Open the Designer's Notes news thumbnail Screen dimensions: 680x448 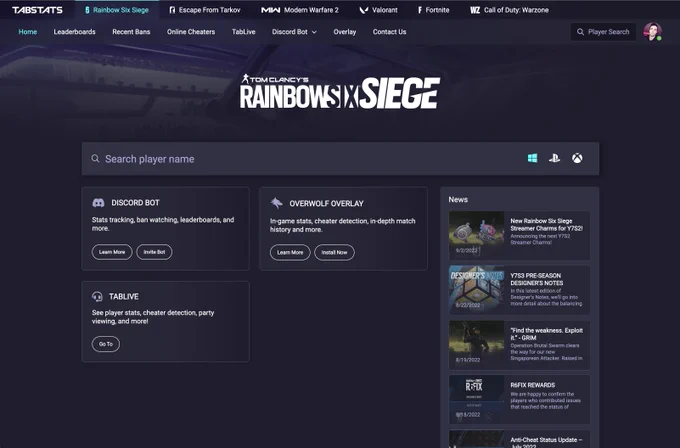coord(477,290)
